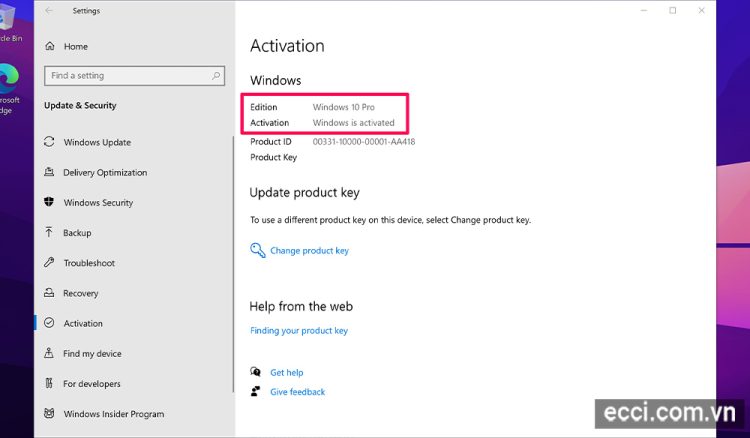Open Windows Insider Program settings

coord(113,414)
